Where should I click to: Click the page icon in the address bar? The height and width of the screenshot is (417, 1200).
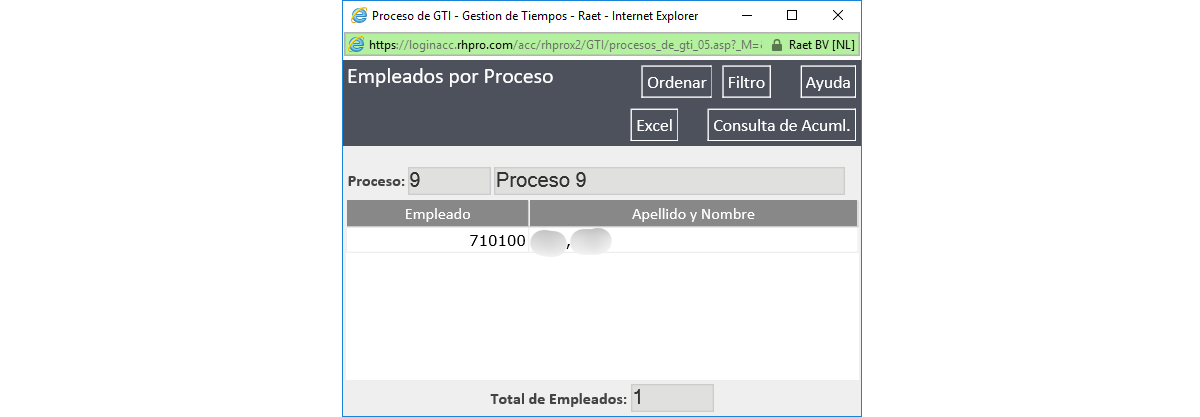pos(356,45)
